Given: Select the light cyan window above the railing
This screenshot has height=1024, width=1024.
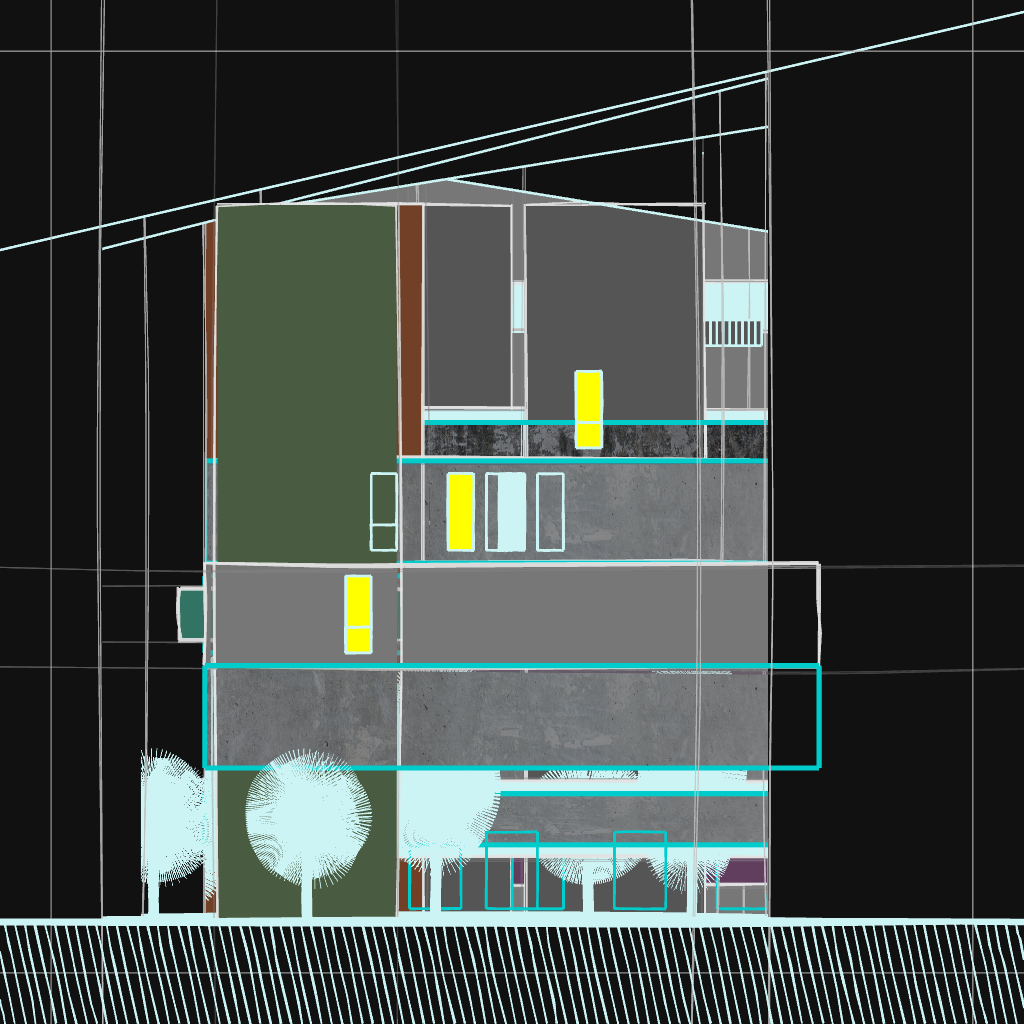Looking at the screenshot, I should tap(734, 300).
